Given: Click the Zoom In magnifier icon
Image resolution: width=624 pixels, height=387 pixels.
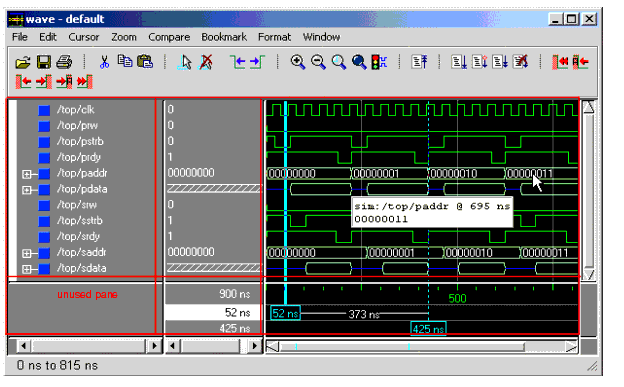Looking at the screenshot, I should [298, 62].
